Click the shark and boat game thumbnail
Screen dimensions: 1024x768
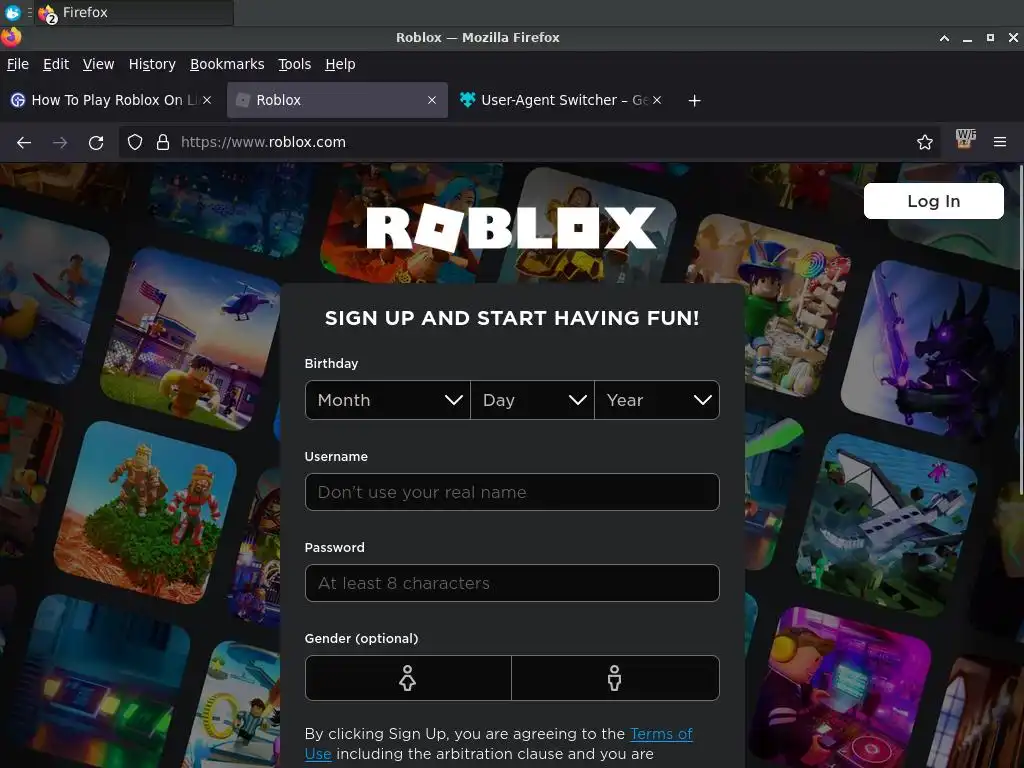[x=888, y=526]
